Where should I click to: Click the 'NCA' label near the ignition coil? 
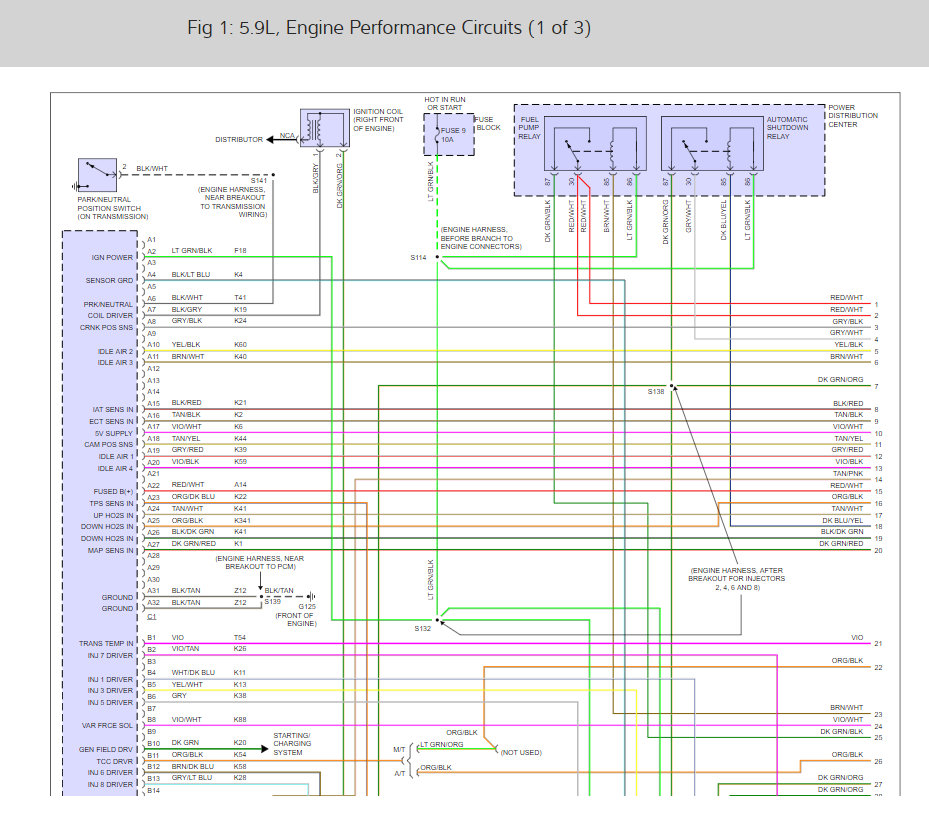pyautogui.click(x=287, y=136)
